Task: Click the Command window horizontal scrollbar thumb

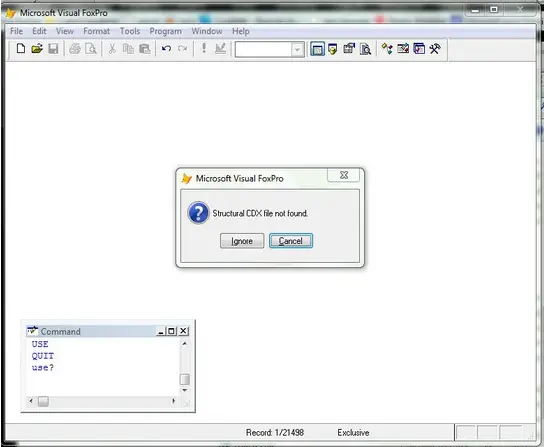Action: [x=43, y=402]
